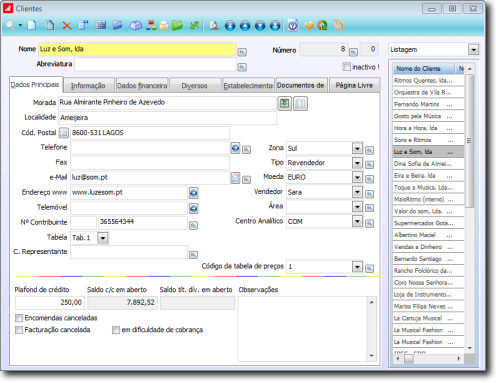Image resolution: width=496 pixels, height=383 pixels.
Task: Select Toque a Musica, Lda in client list
Action: (428, 188)
